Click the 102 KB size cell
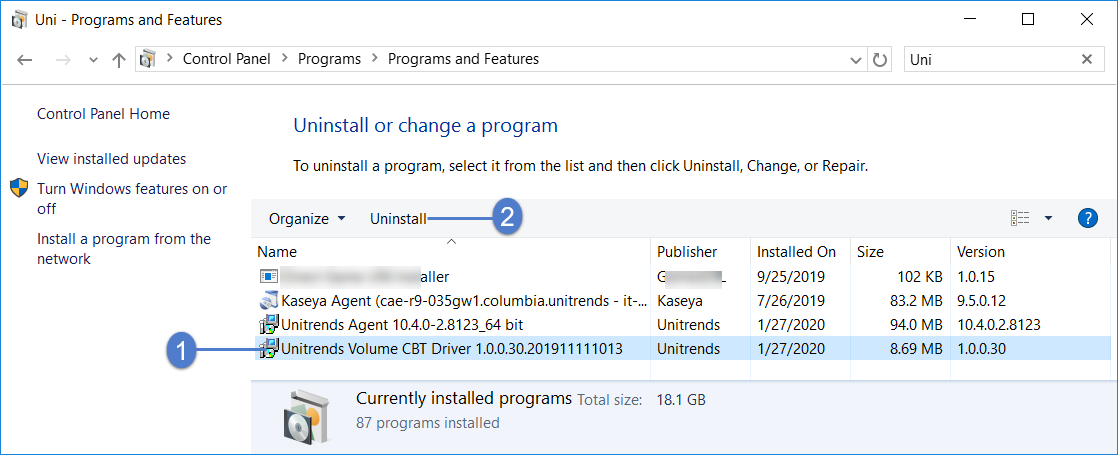 [x=918, y=276]
